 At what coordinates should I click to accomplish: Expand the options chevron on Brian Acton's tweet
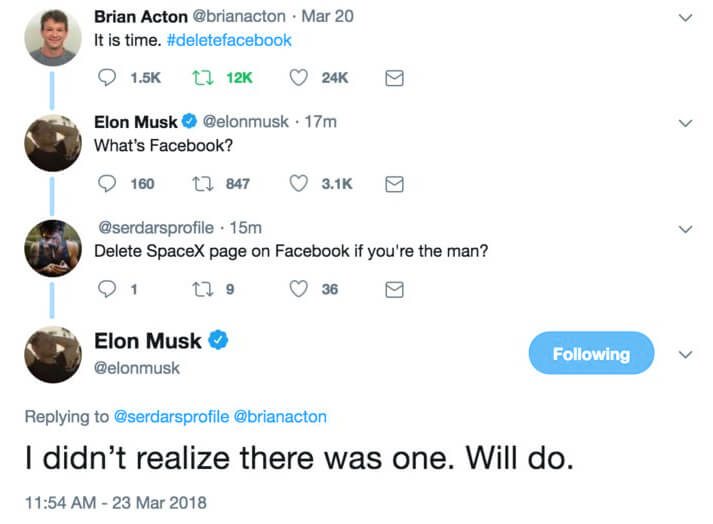(685, 18)
